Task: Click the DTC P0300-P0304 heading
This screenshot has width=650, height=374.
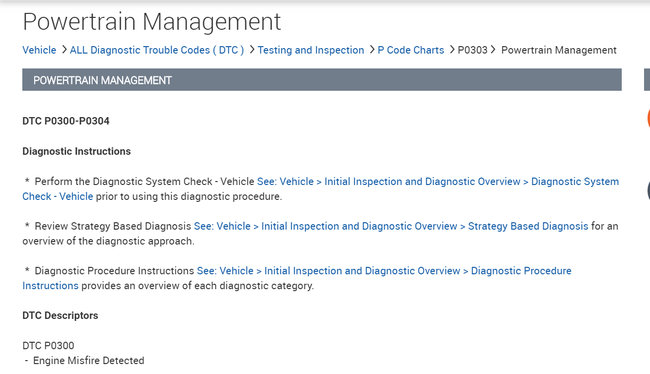Action: 66,121
